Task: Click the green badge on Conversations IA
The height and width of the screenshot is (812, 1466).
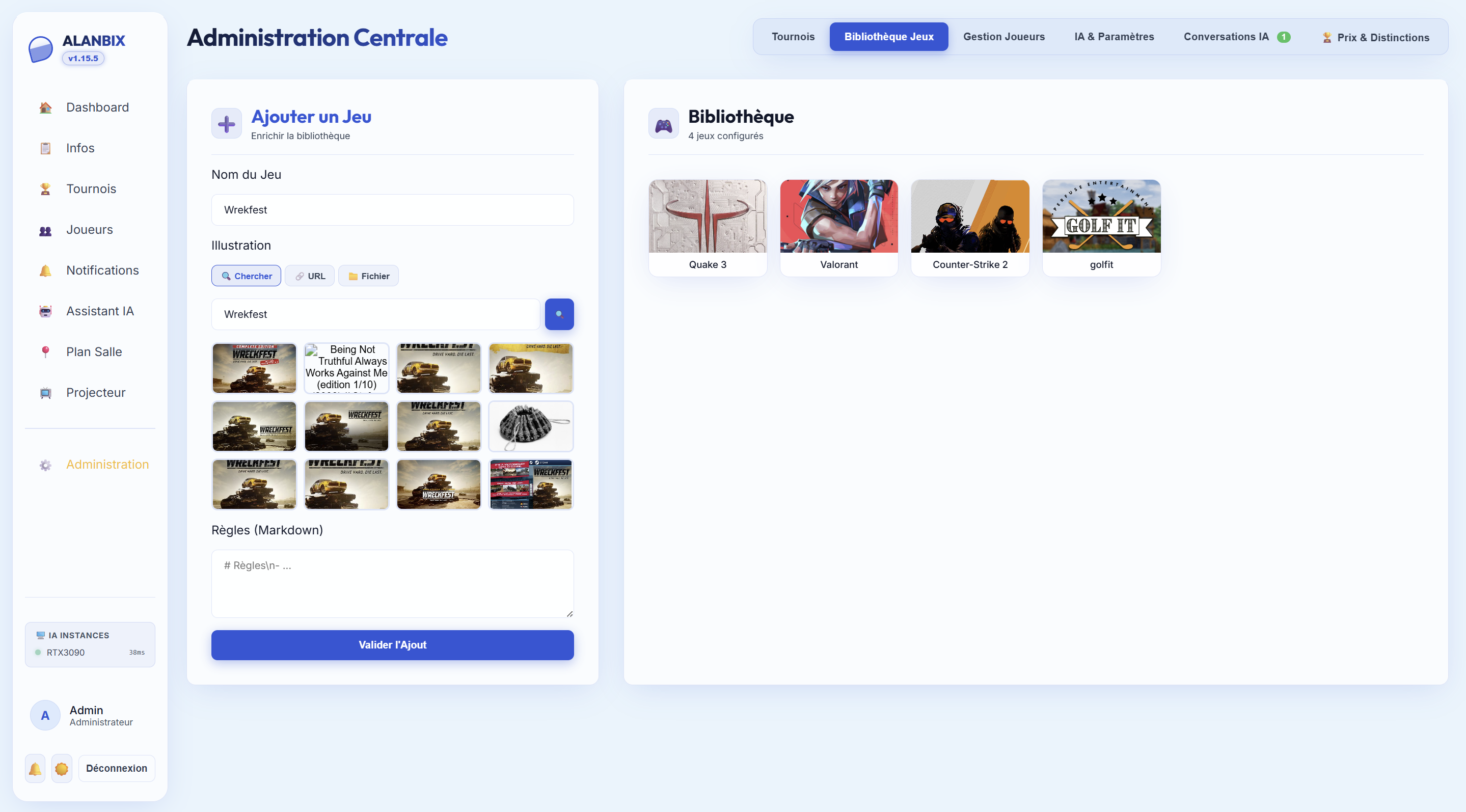Action: (1283, 37)
